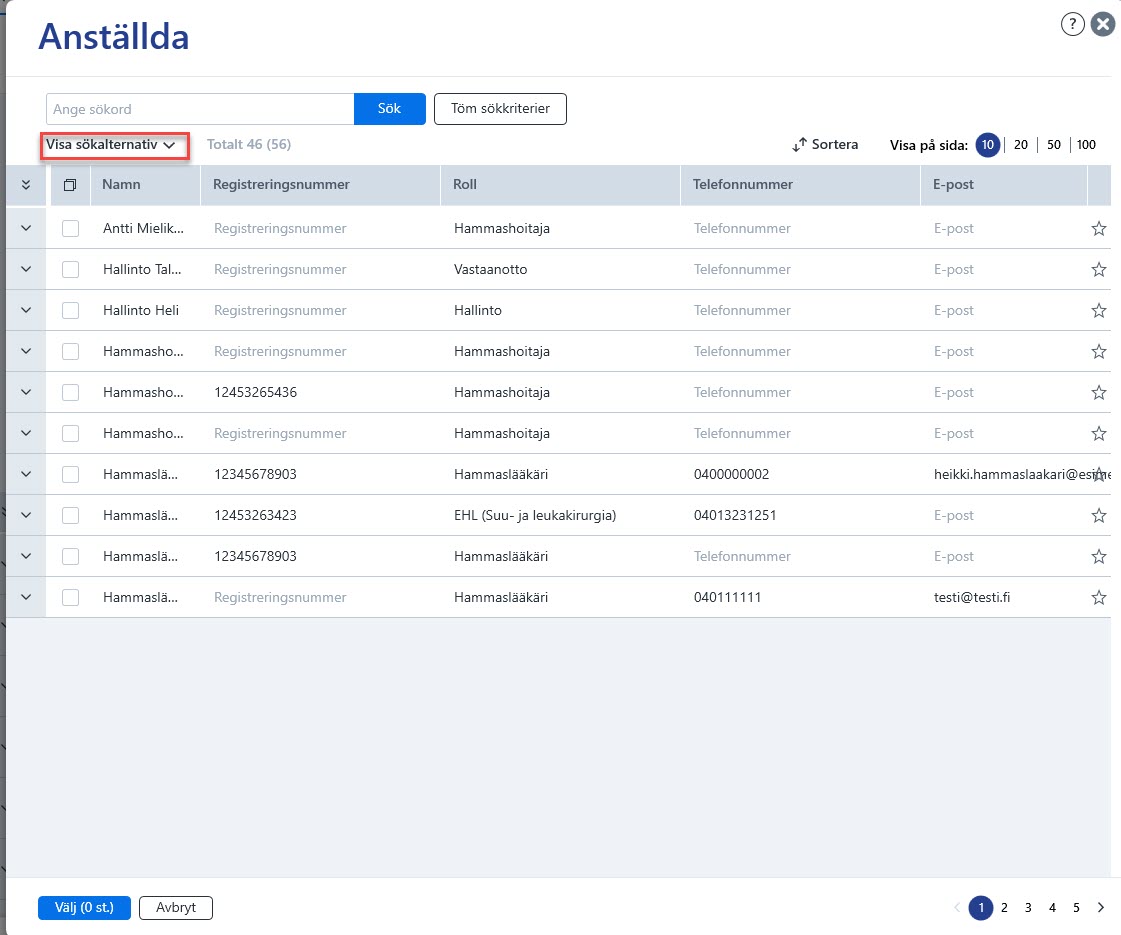Expand the EHL (Suu- ja leukakirurgia) row

click(x=26, y=515)
